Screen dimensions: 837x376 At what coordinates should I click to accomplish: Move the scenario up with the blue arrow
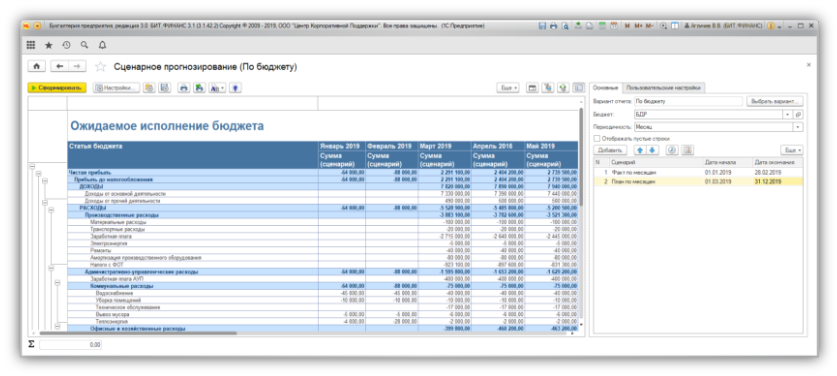pos(640,150)
